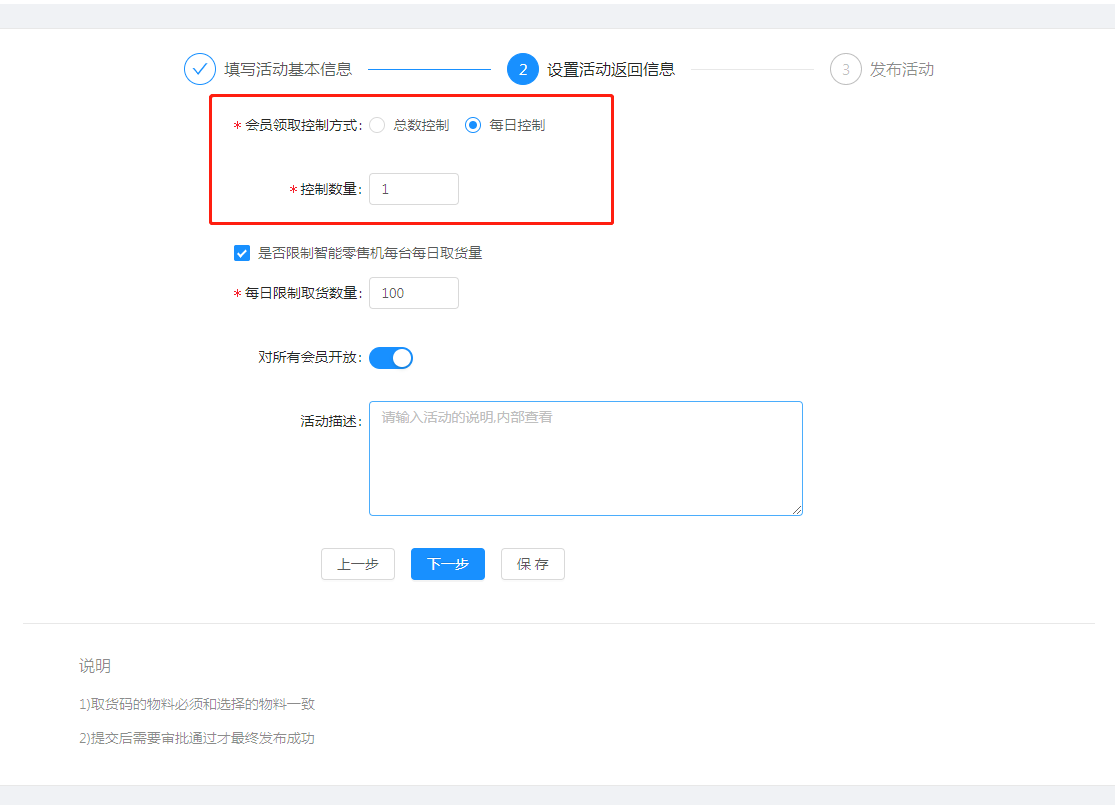Toggle the 对所有会员开放 switch
This screenshot has width=1115, height=805.
[x=391, y=358]
